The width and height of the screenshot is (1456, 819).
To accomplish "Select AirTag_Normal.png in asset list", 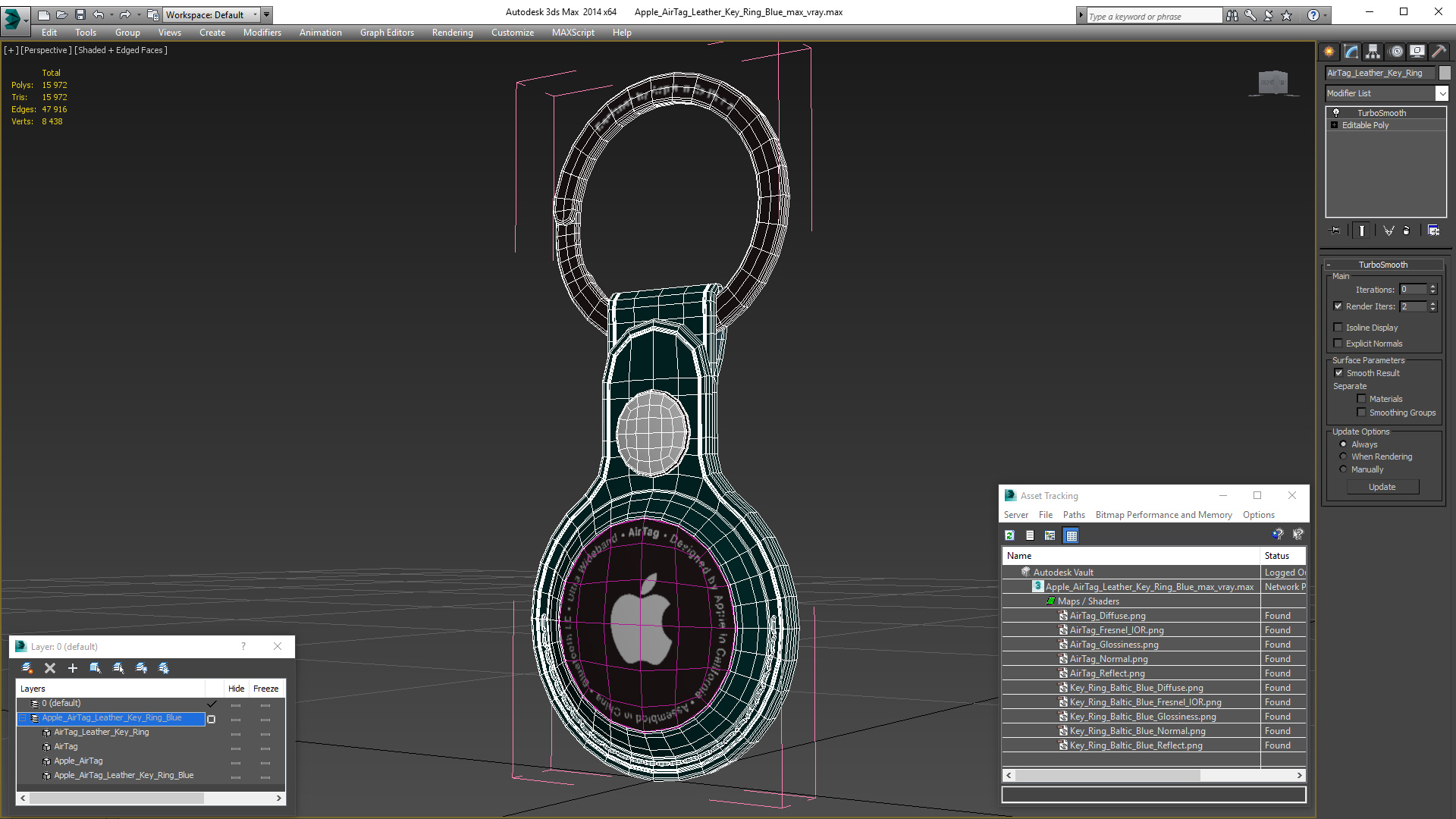I will pos(1109,659).
